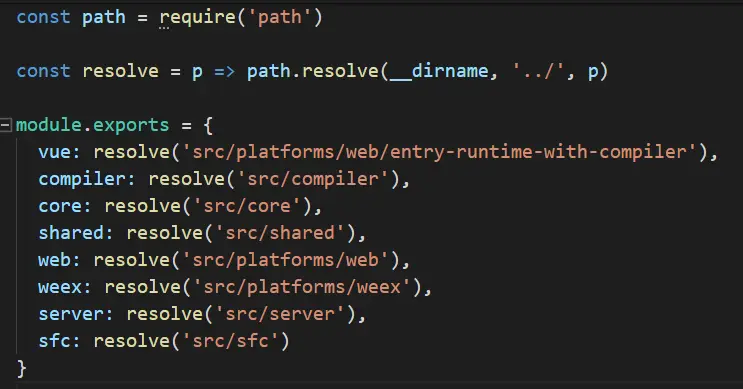Click the 'module' keyword

[49, 126]
